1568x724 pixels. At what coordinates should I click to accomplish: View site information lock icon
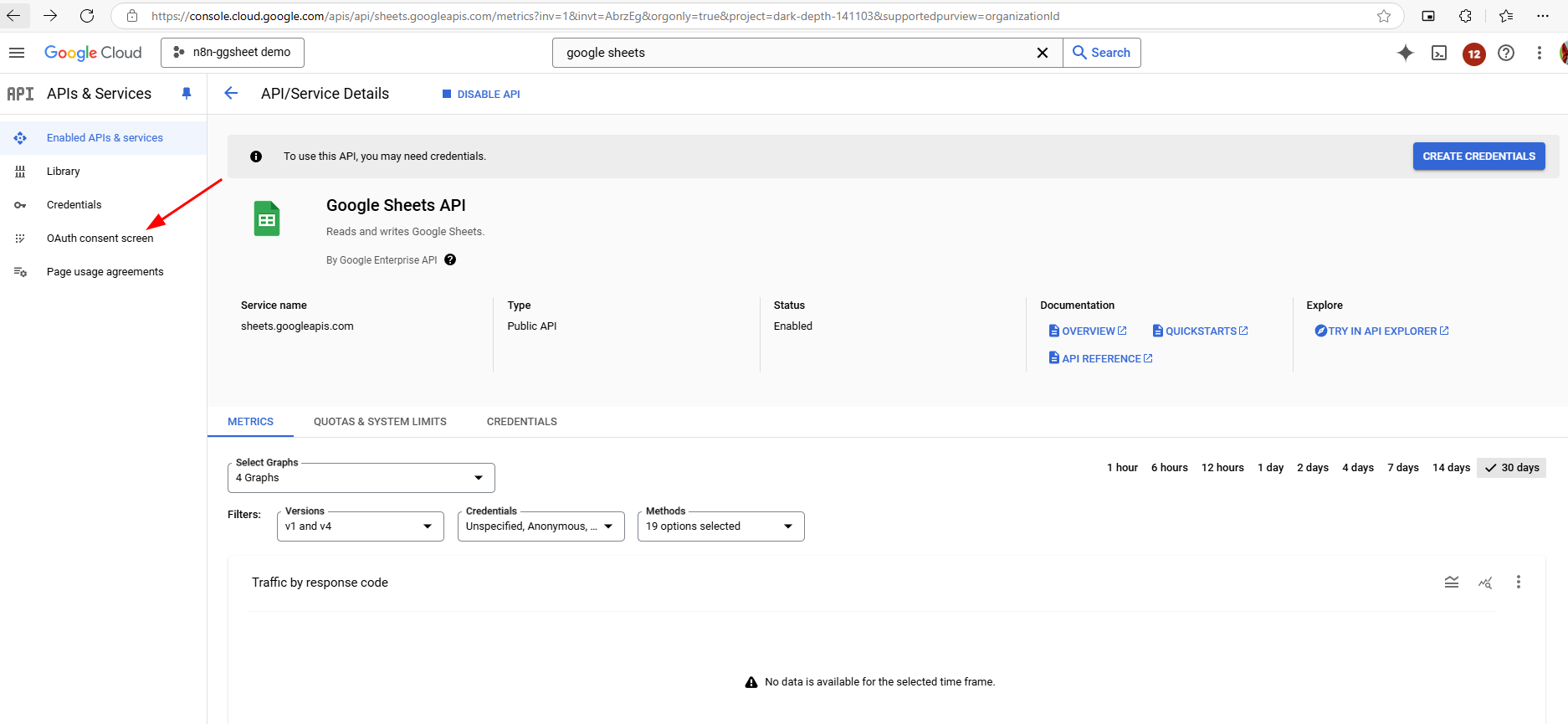[132, 16]
